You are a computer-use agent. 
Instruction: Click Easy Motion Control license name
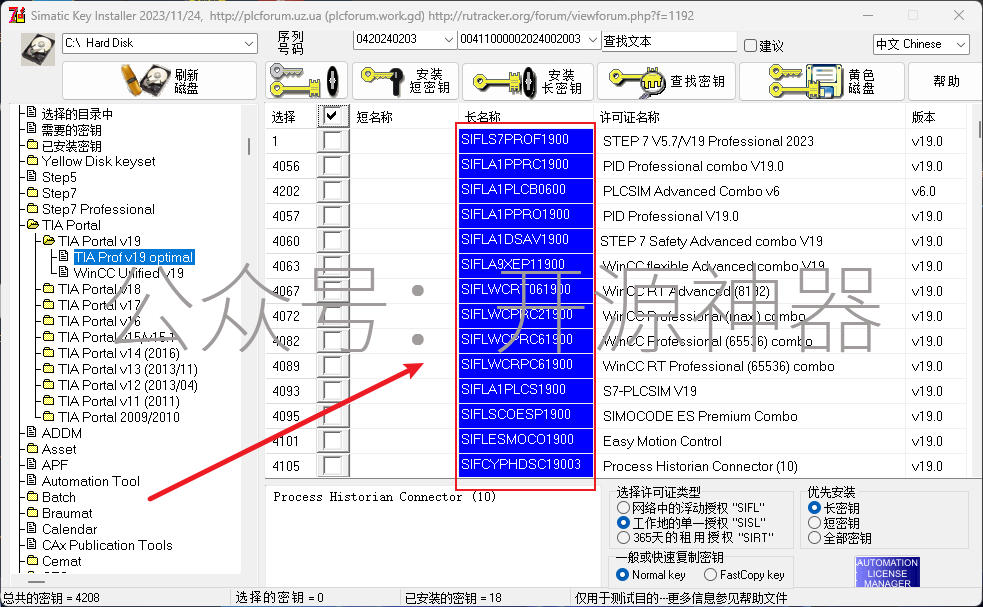[662, 441]
